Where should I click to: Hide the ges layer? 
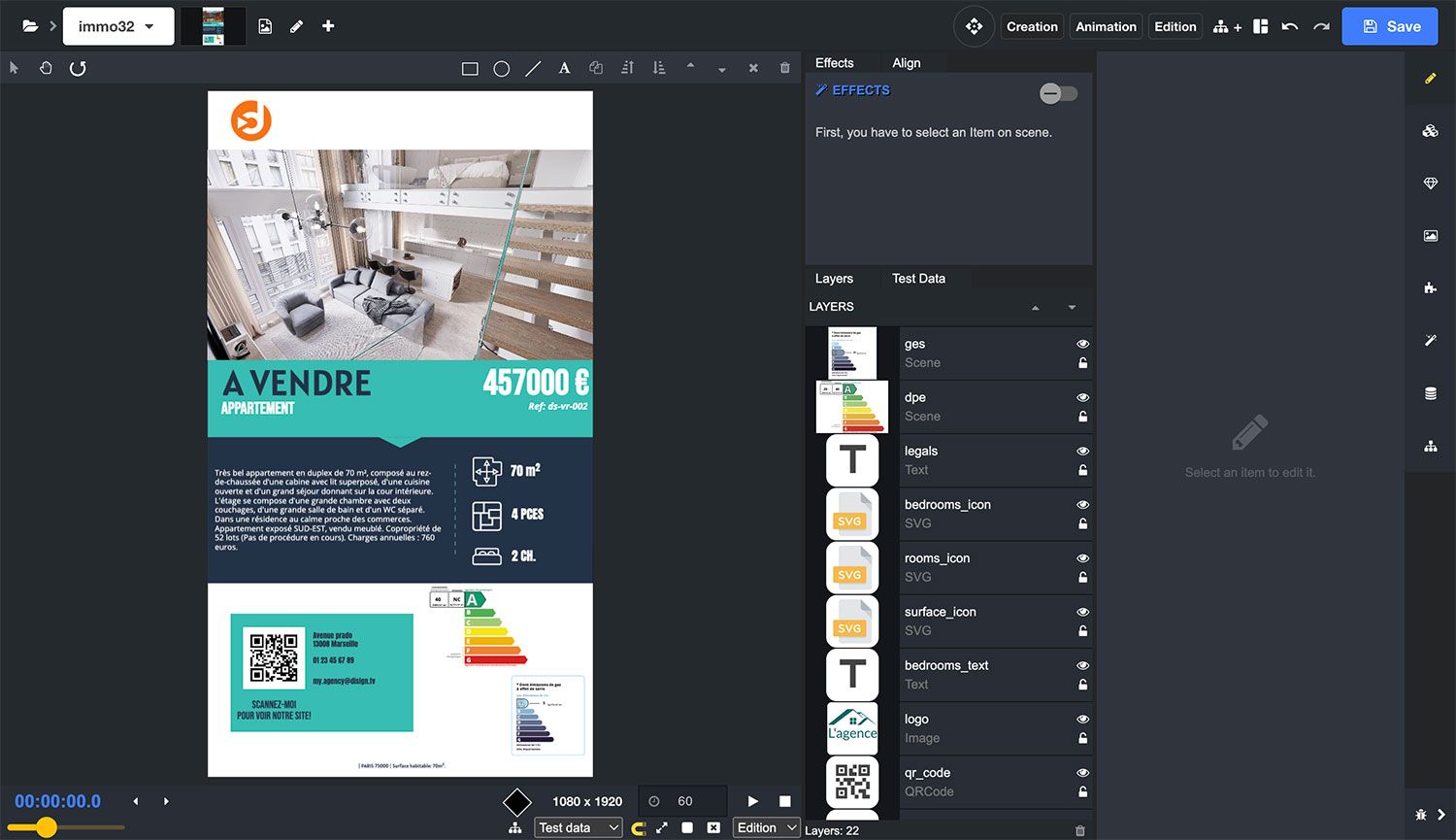[x=1082, y=344]
